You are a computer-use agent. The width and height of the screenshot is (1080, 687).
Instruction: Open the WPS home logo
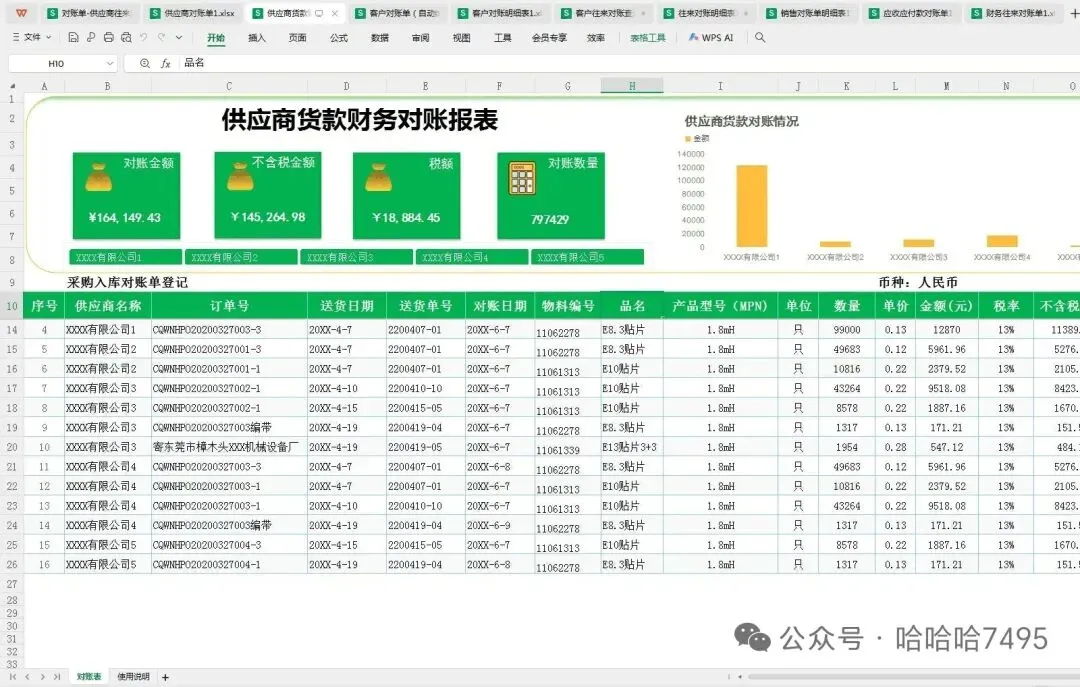(21, 13)
